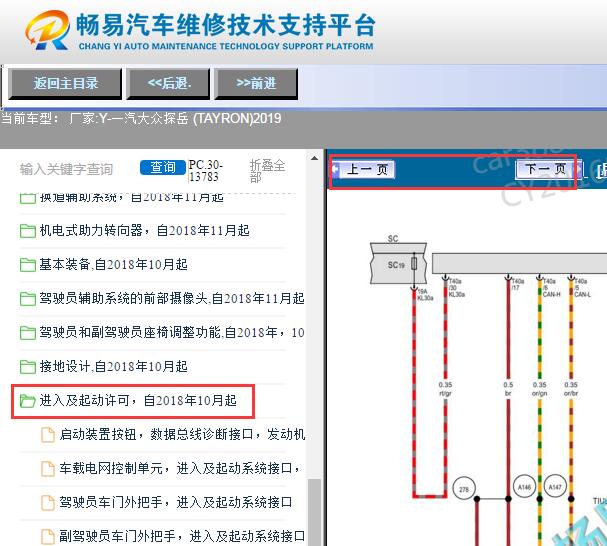Click 折叠全部 to collapse all

(x=267, y=171)
